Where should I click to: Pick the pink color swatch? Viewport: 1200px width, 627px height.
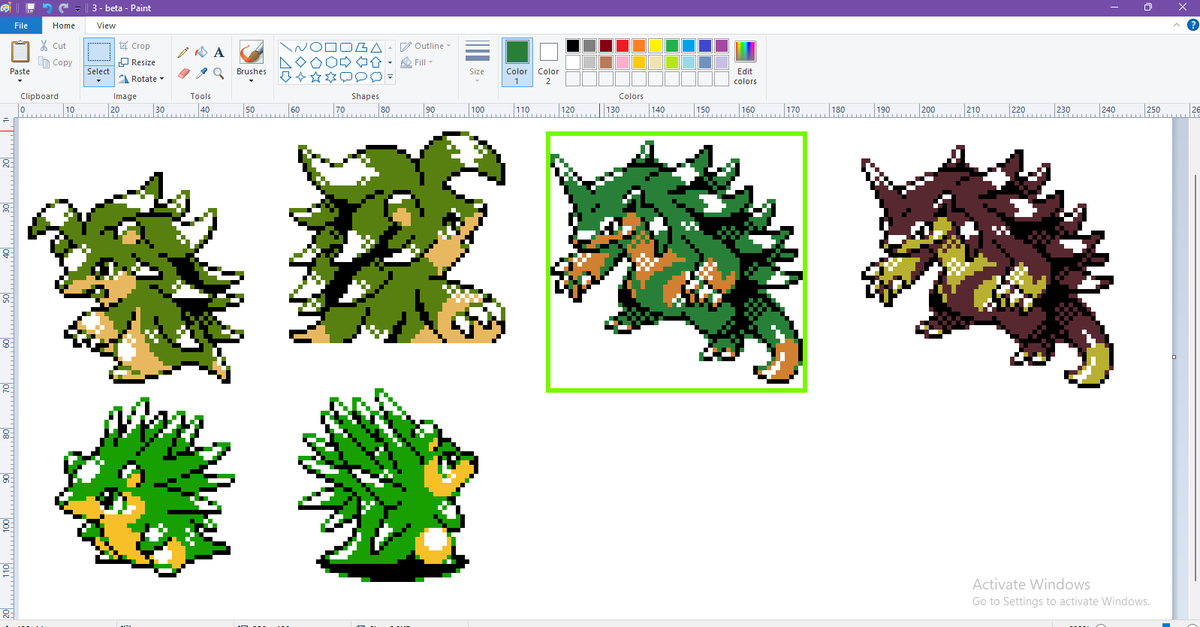(622, 62)
